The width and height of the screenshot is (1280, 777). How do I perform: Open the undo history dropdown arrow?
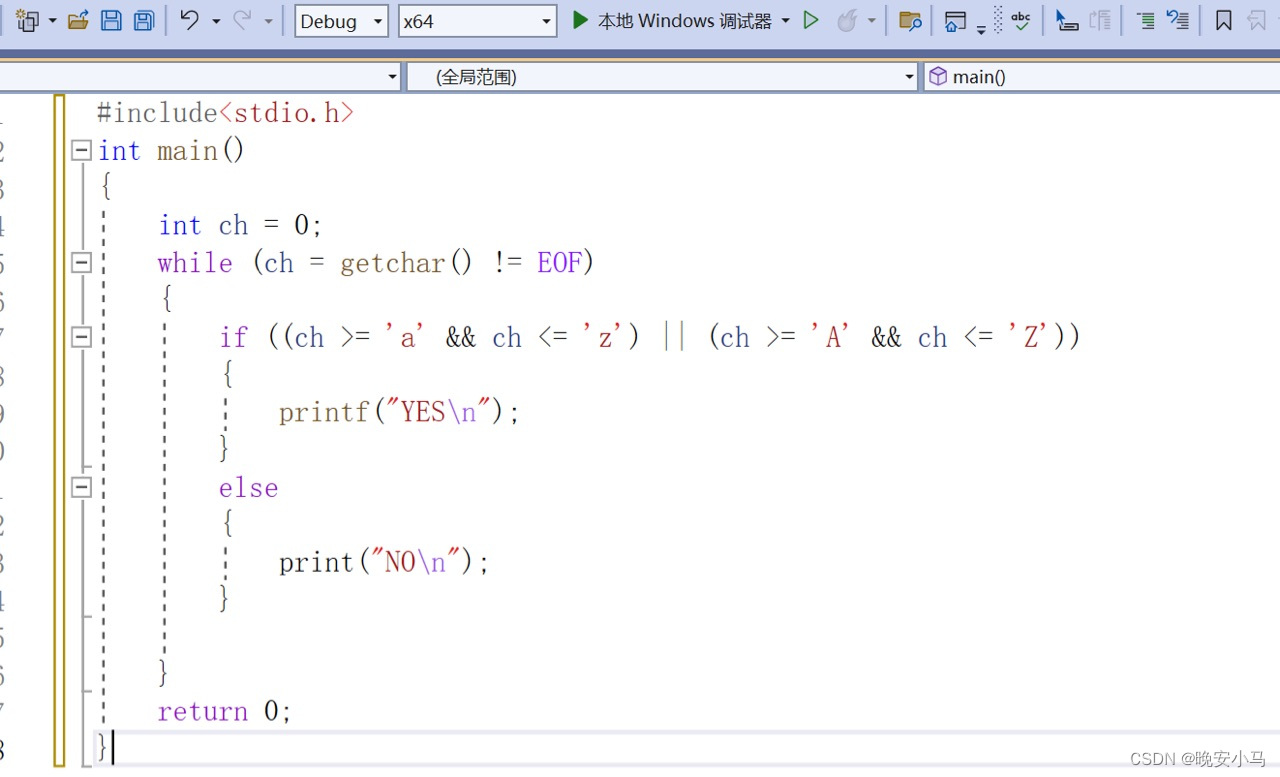coord(215,21)
